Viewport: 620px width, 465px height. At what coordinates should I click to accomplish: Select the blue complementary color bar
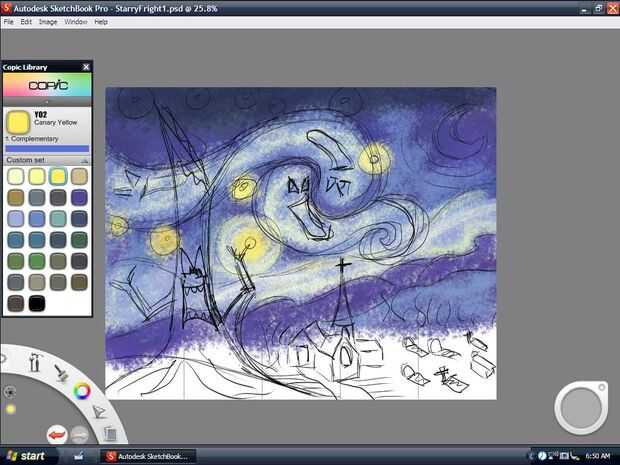[47, 149]
